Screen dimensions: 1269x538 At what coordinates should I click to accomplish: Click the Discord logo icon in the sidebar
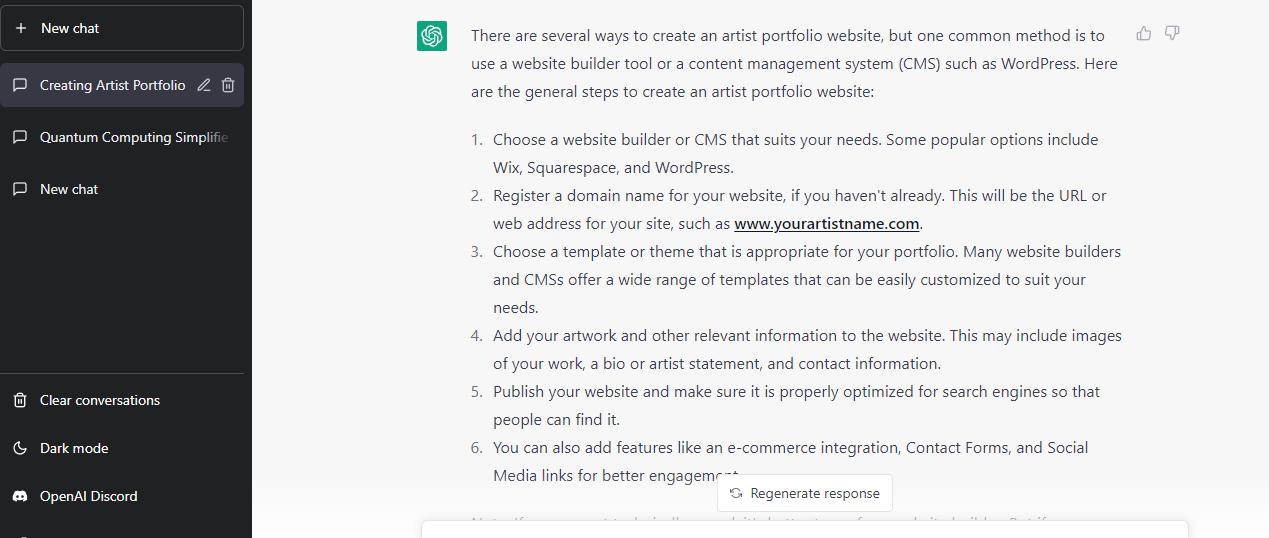[20, 496]
